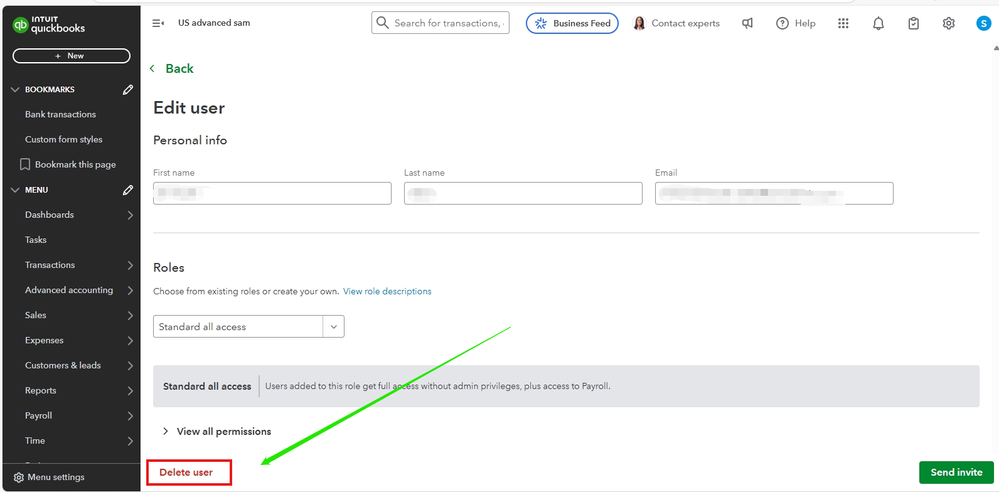Open Custom form styles bookmark
The image size is (999, 492).
point(64,140)
